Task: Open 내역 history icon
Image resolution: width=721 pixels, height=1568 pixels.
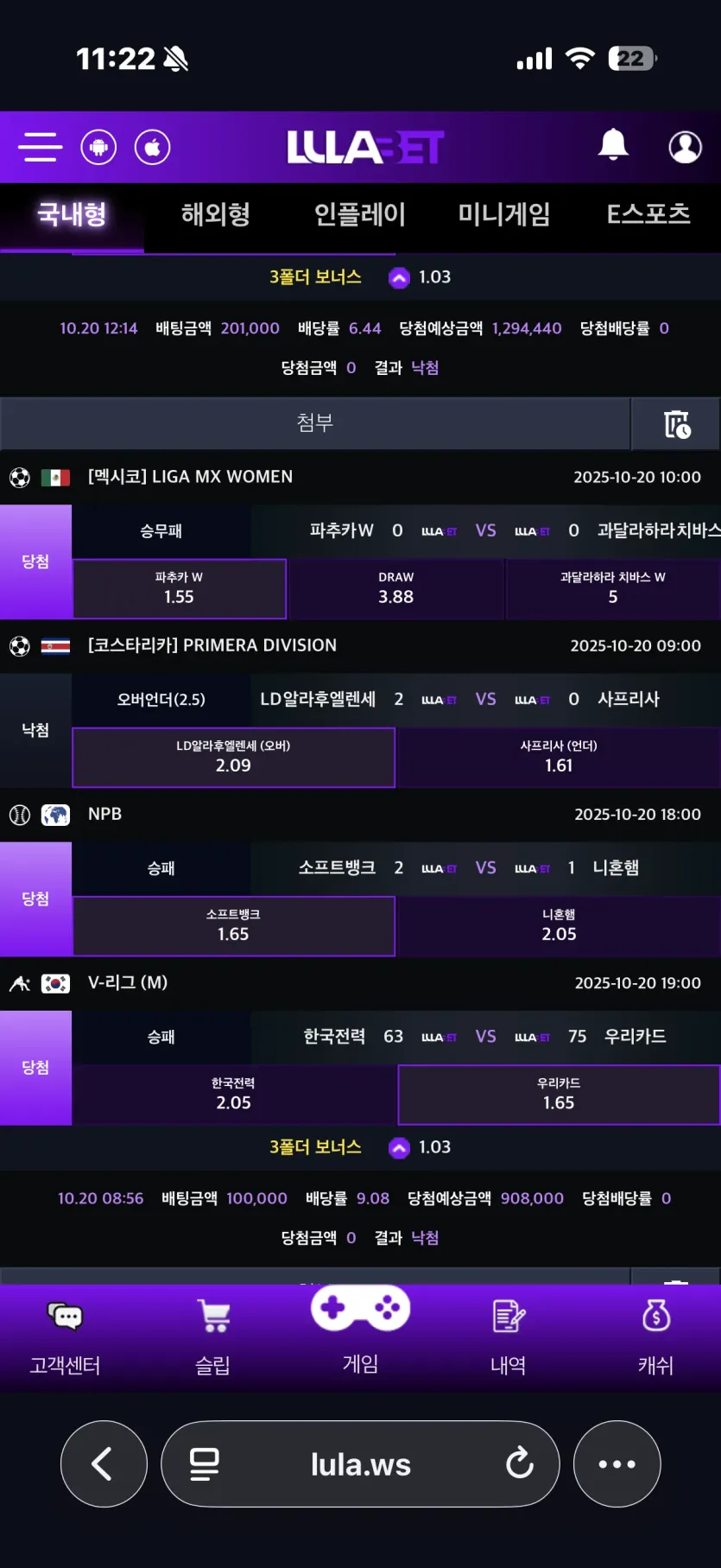Action: point(509,1317)
